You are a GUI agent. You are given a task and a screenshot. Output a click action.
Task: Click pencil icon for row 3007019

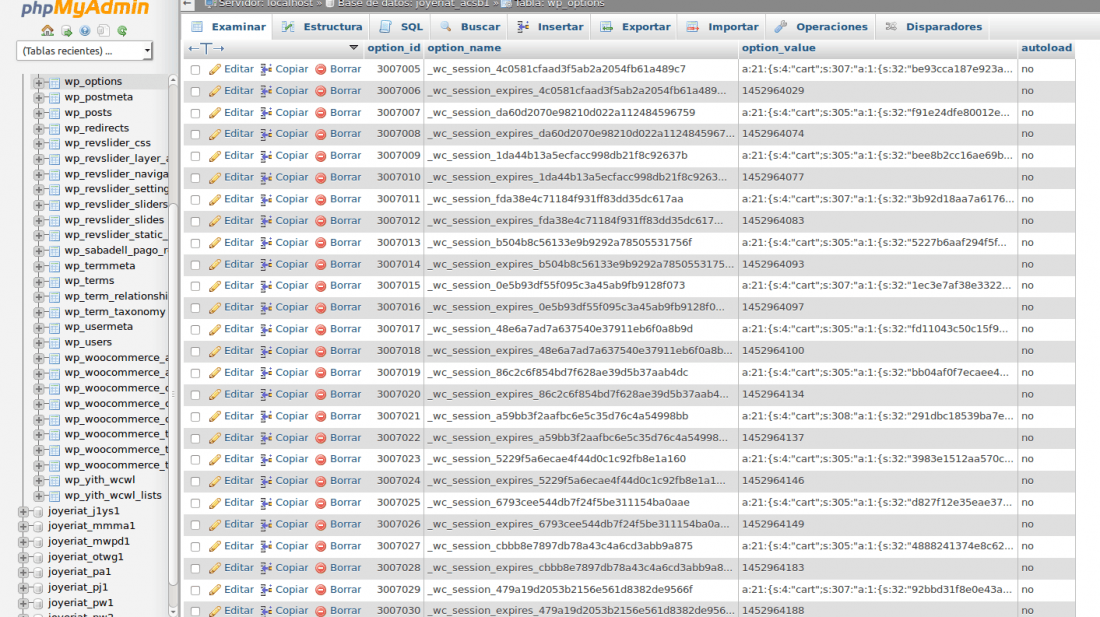coord(215,373)
